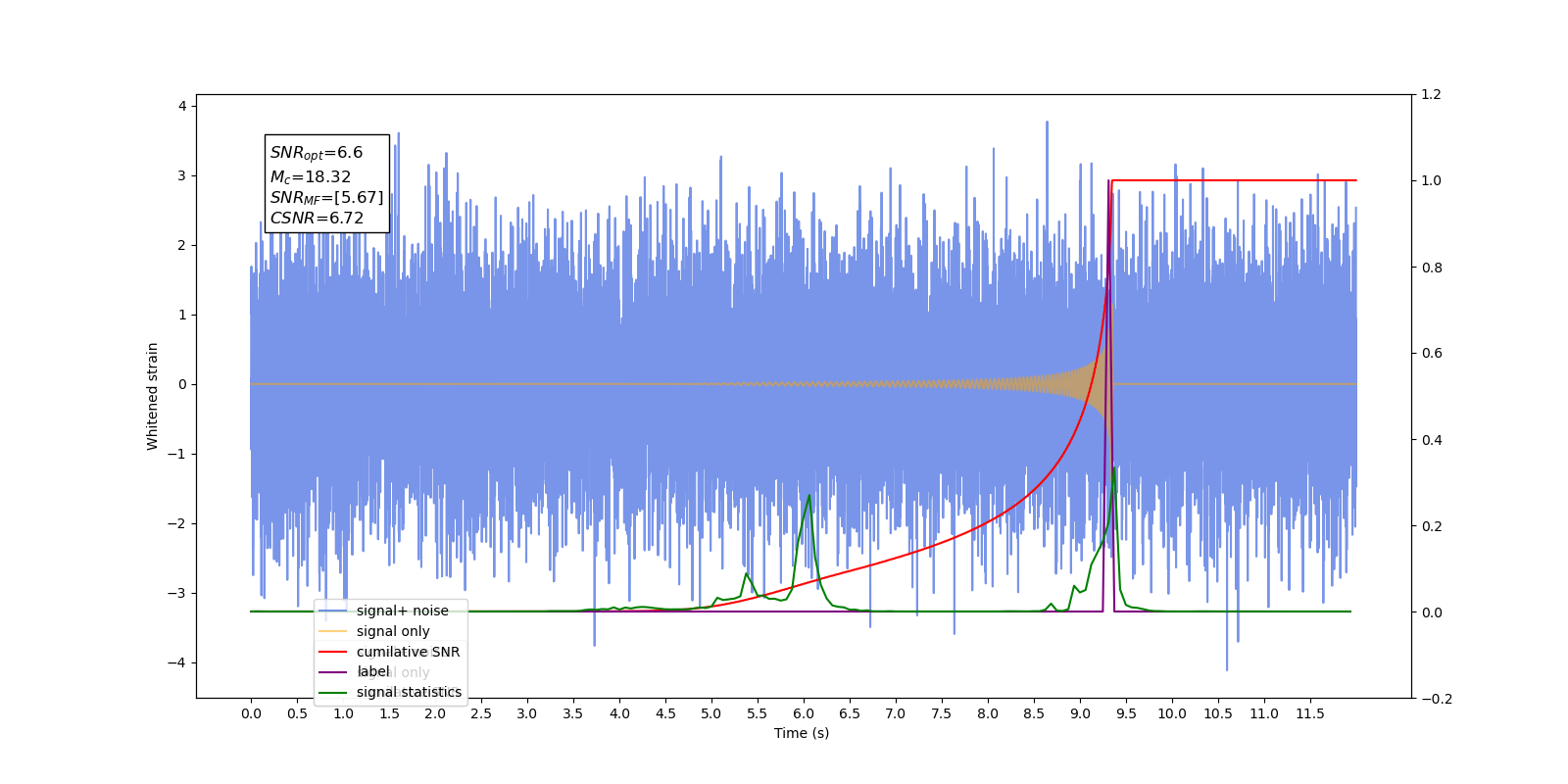Click the orange chirp signal near merger
The height and width of the screenshot is (784, 1568).
pos(1093,383)
